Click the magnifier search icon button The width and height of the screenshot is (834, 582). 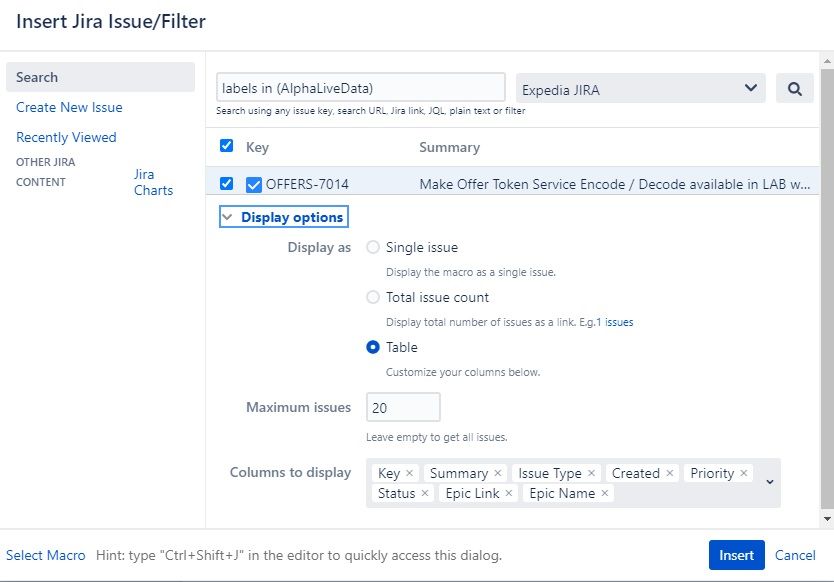(x=795, y=88)
